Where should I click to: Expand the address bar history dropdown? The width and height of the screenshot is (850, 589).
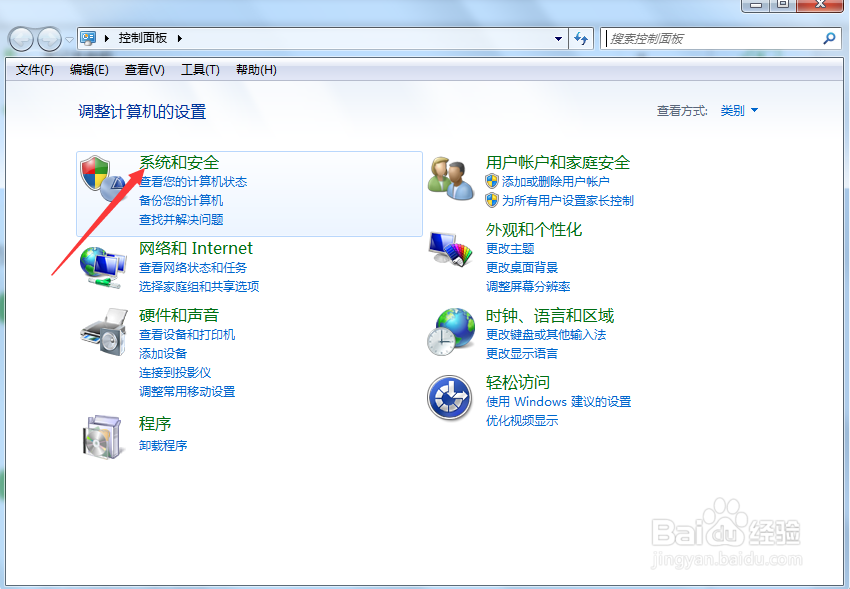pos(558,38)
